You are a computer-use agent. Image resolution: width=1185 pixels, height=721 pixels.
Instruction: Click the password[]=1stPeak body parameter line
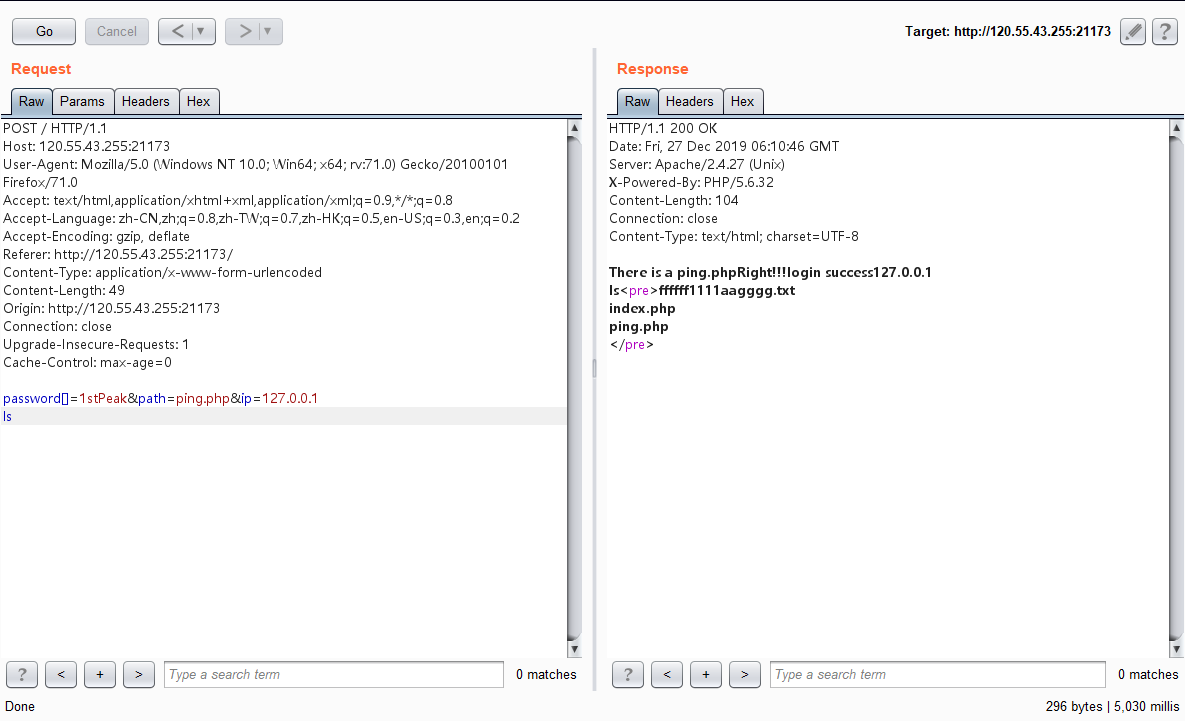click(160, 398)
